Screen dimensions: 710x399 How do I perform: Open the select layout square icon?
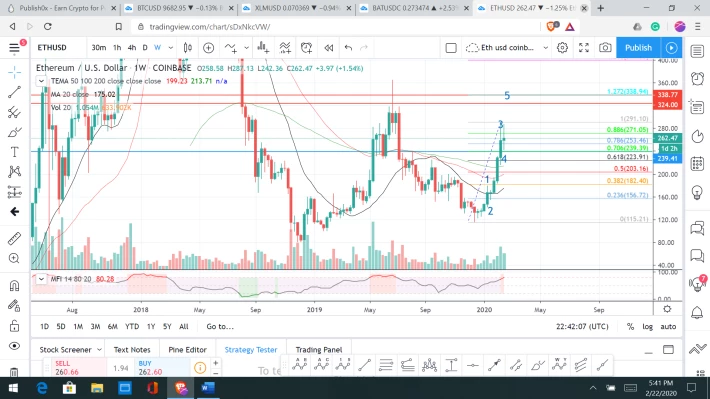point(451,48)
